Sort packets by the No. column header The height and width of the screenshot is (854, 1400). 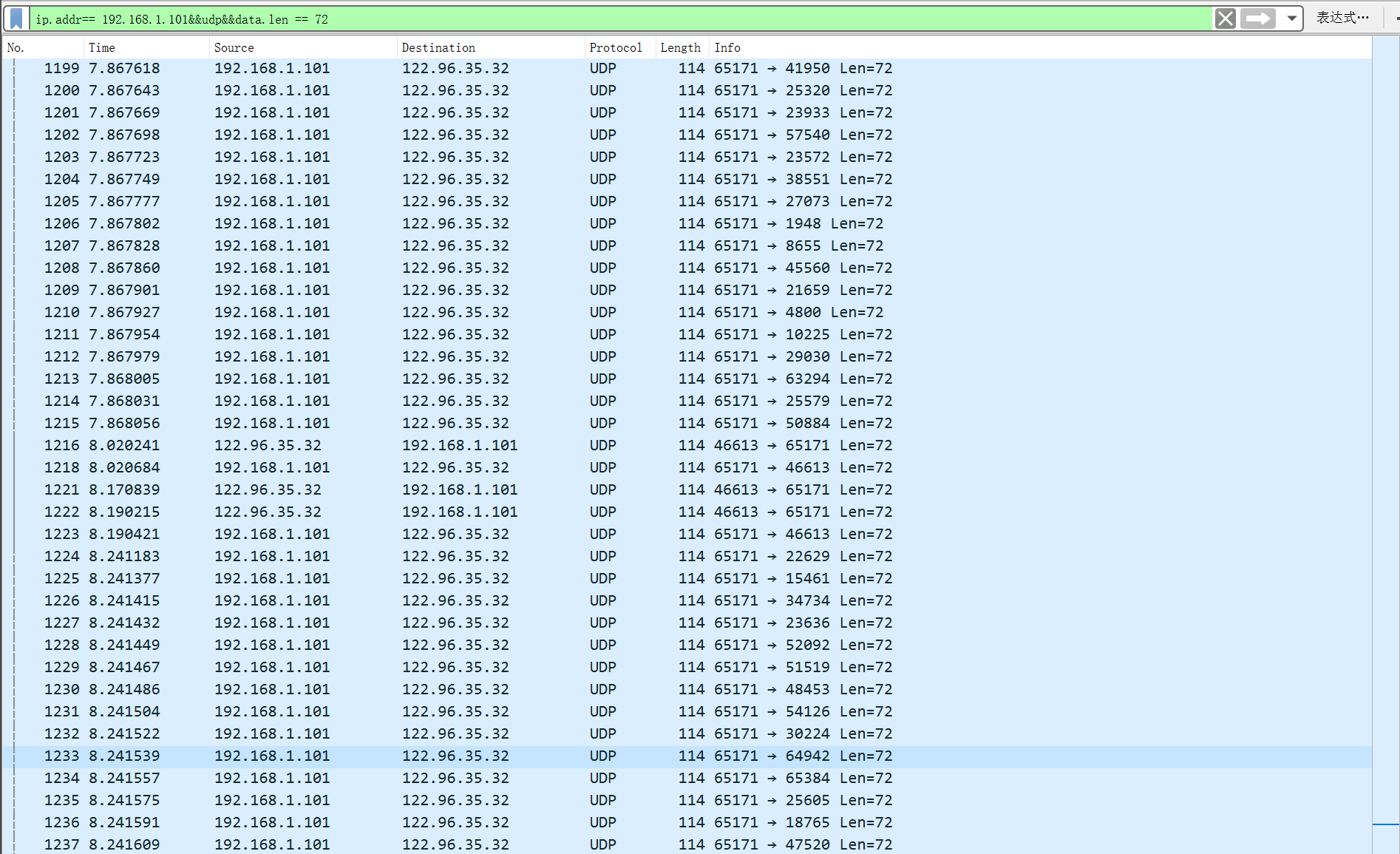(x=44, y=47)
